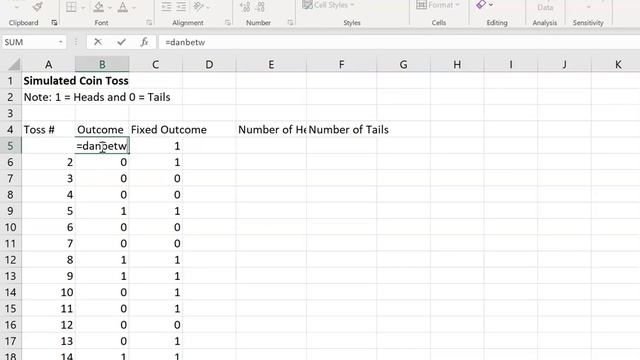This screenshot has width=640, height=360.
Task: Expand the Fill Color dropdown arrow
Action: (x=110, y=7)
